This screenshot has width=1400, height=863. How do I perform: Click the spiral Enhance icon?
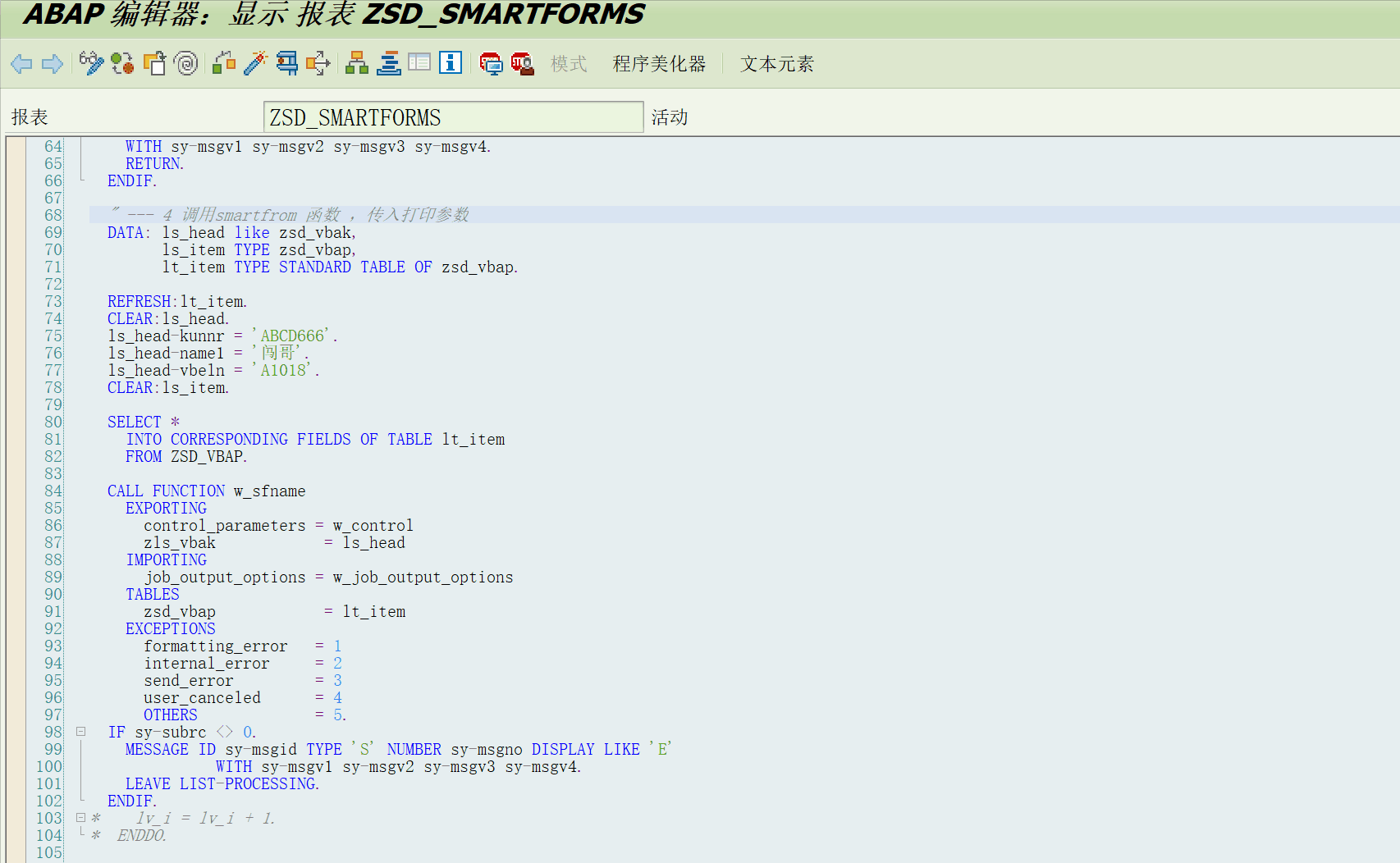point(187,63)
